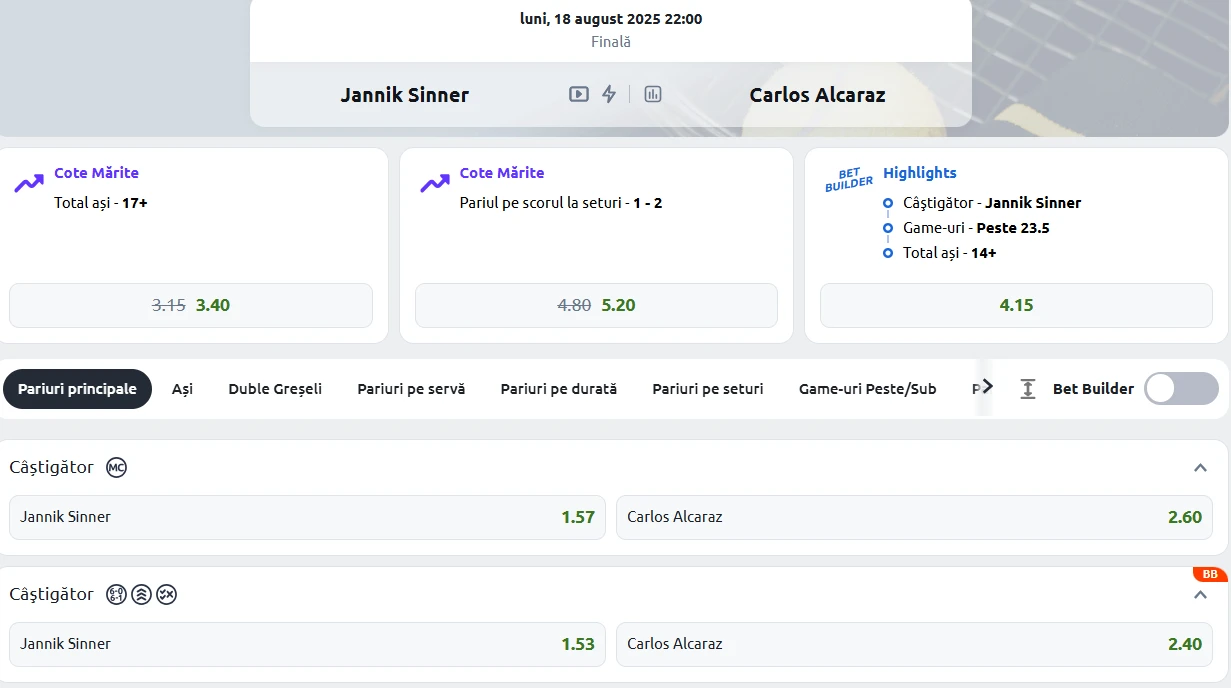Click the expand-collapse all markets icon
Image resolution: width=1231 pixels, height=688 pixels.
[x=1028, y=389]
